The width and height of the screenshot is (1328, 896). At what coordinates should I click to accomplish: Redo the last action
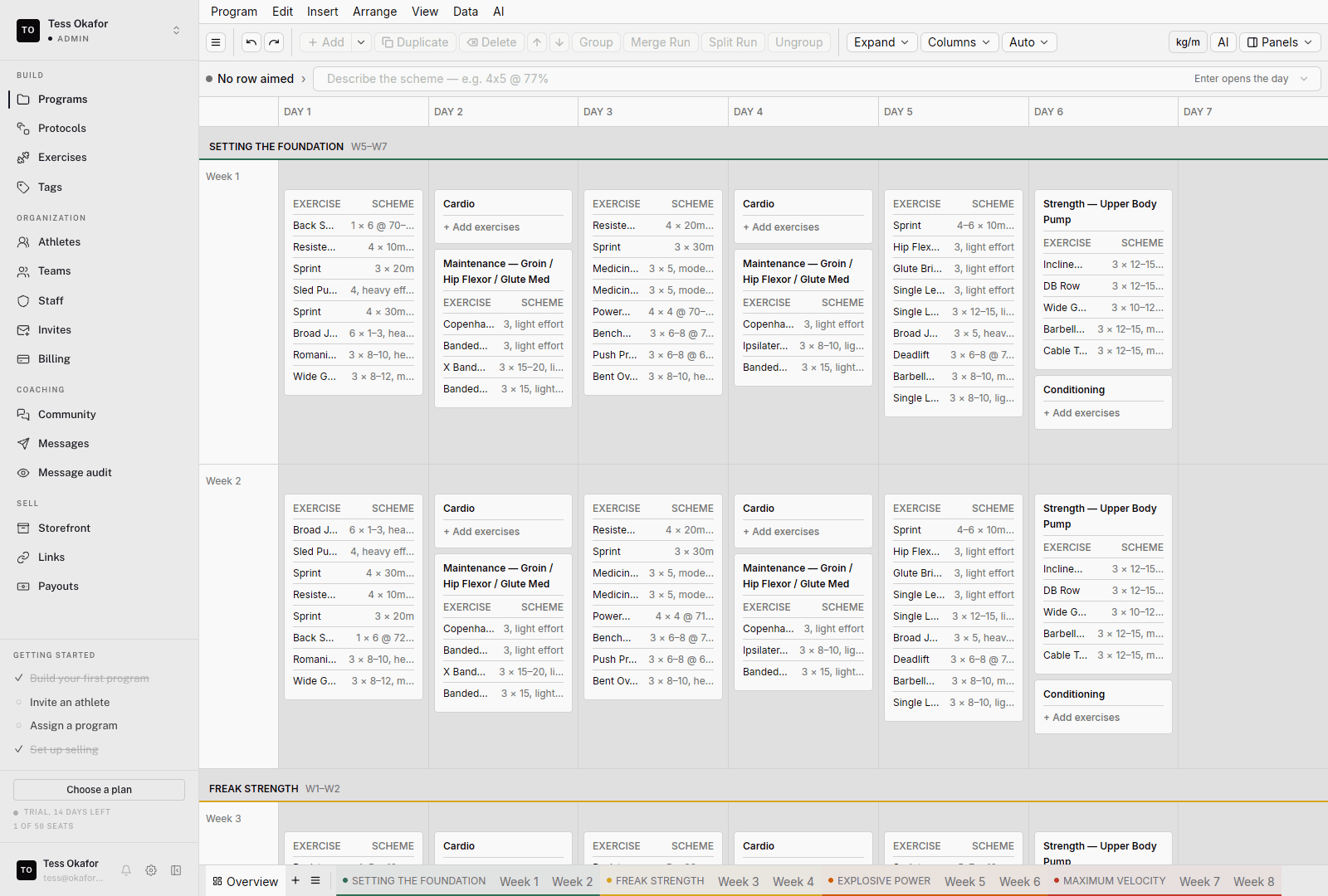coord(275,42)
